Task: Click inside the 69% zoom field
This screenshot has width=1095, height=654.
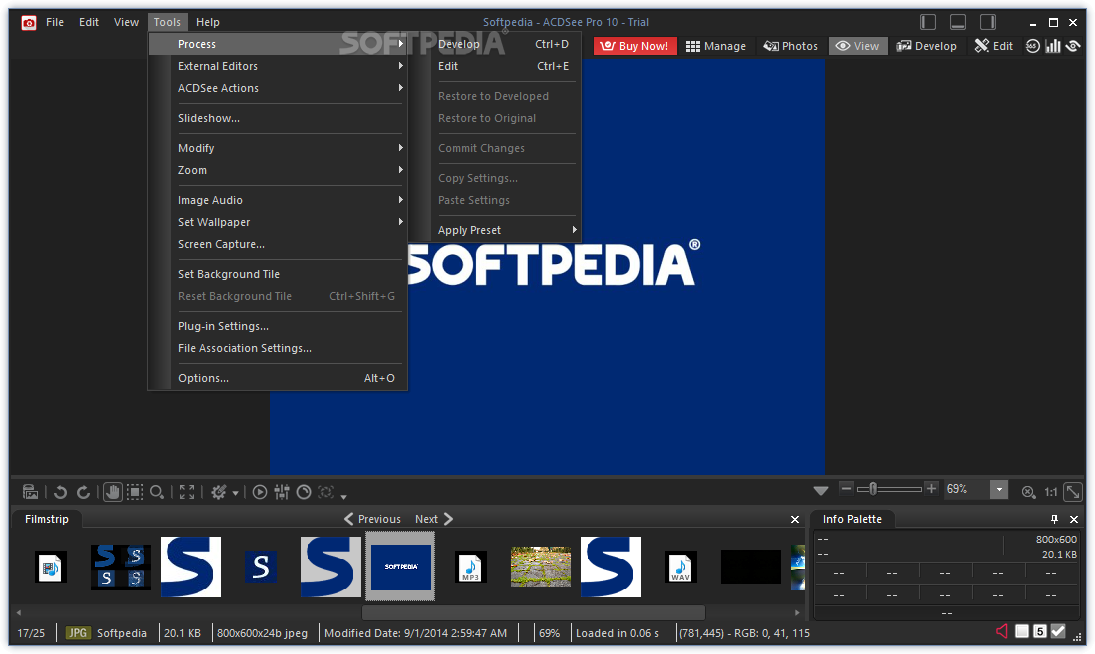Action: [967, 489]
